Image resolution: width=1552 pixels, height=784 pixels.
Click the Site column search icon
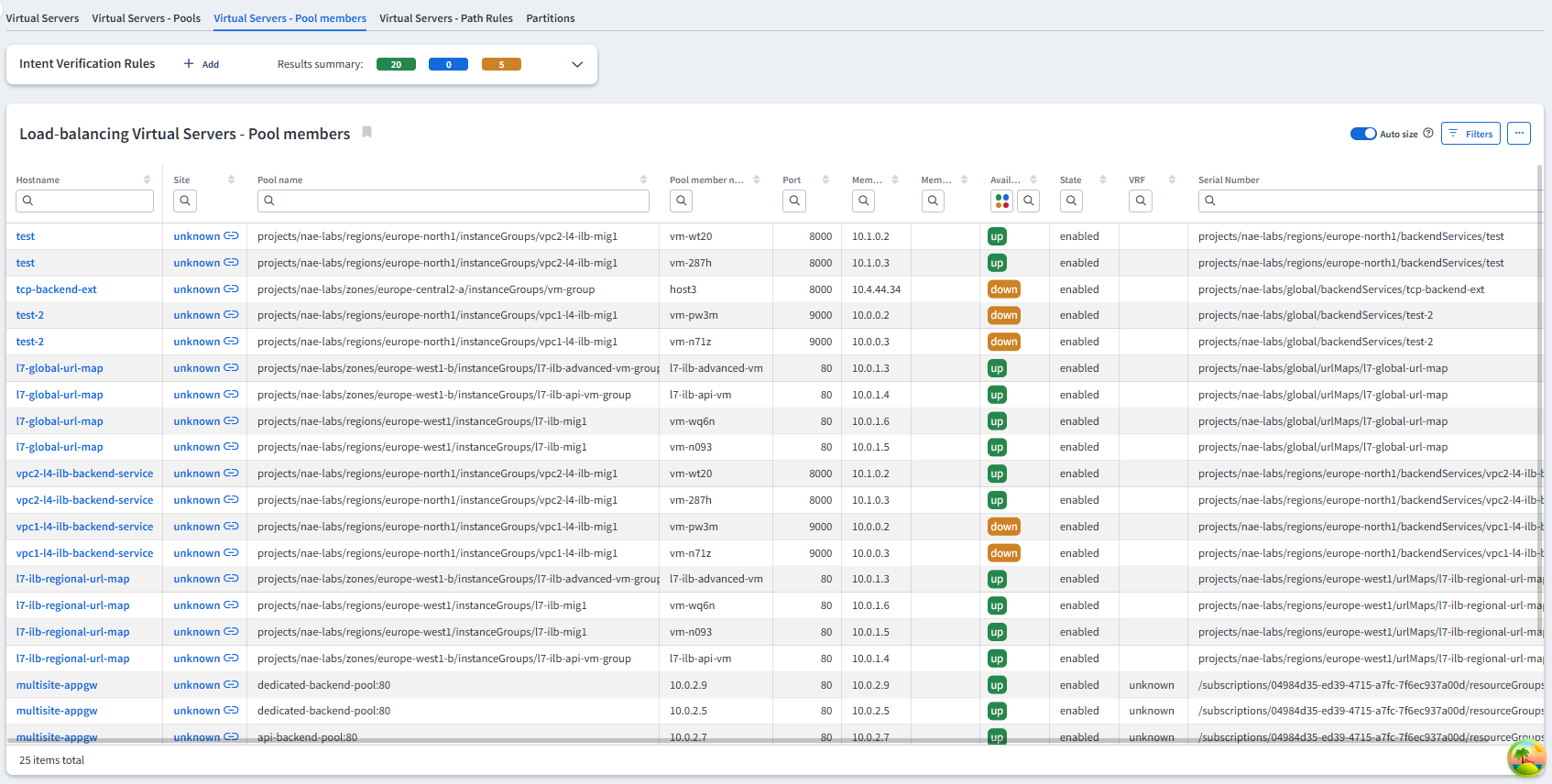pos(185,201)
